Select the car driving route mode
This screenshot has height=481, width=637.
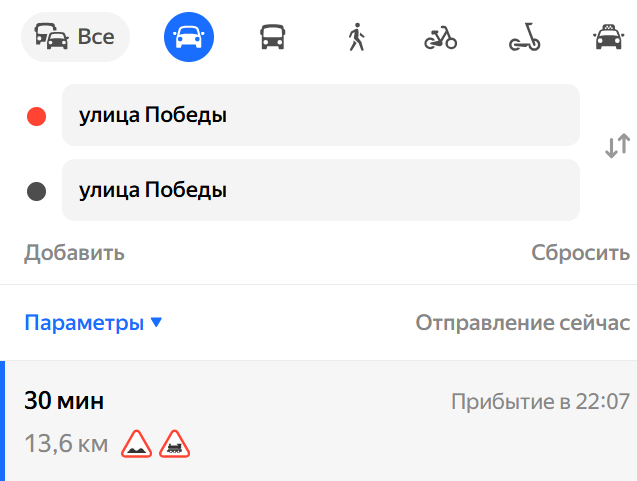(189, 38)
